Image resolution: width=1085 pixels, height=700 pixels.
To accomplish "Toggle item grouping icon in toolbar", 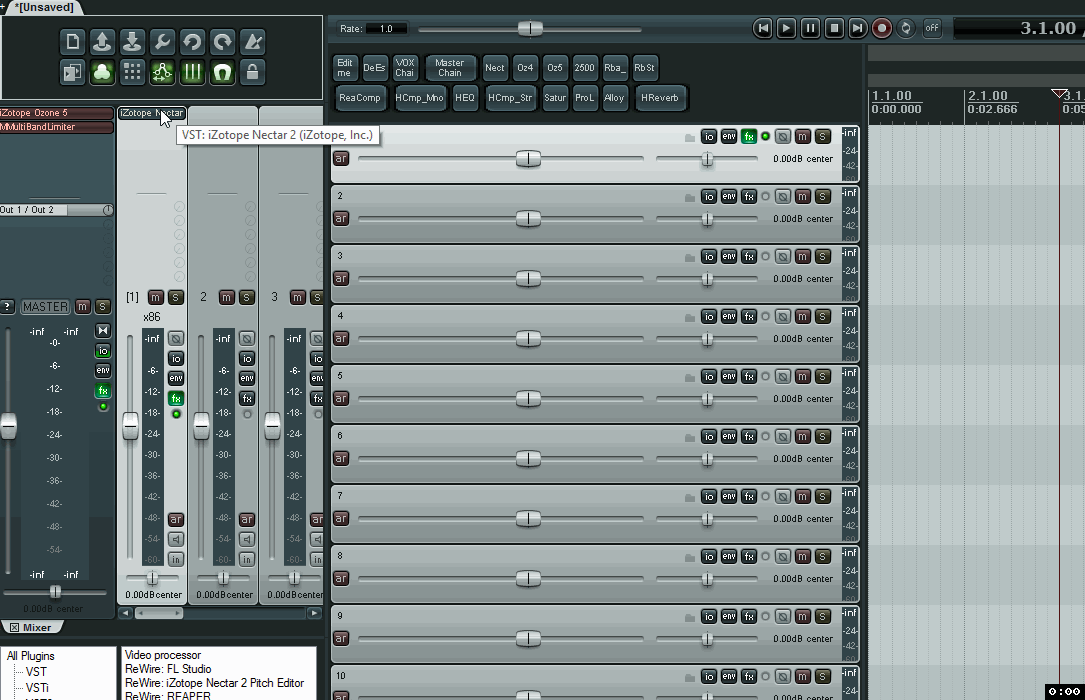I will 102,72.
